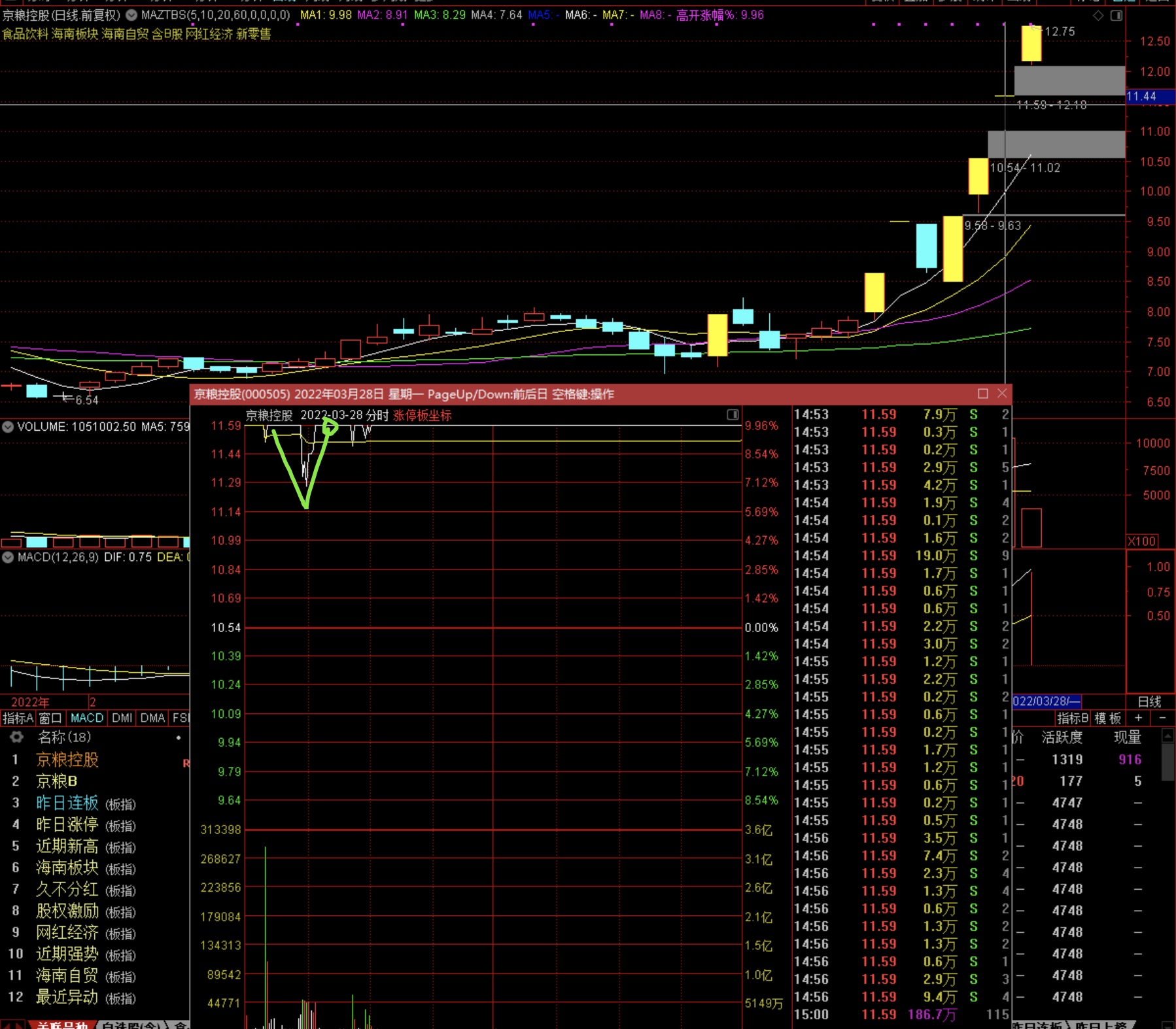The width and height of the screenshot is (1176, 1029).
Task: Select 昨日连板 in the related list
Action: [x=67, y=803]
